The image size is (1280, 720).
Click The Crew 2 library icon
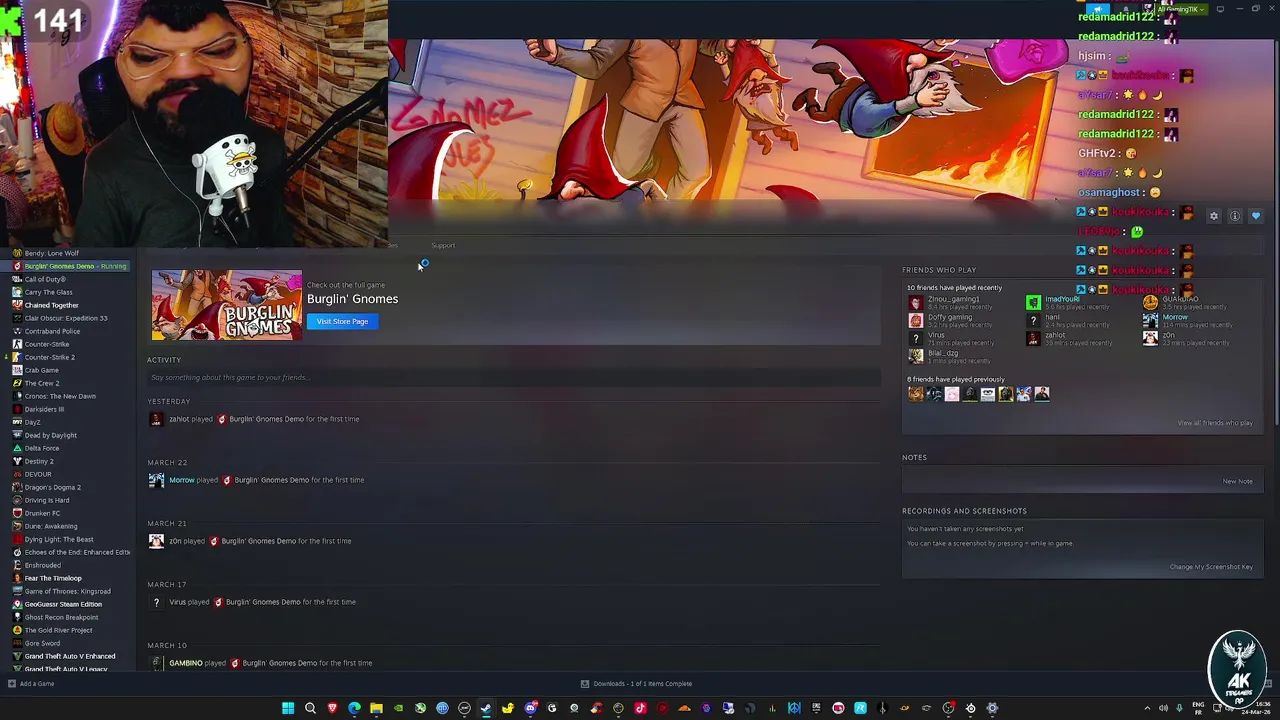(x=17, y=383)
